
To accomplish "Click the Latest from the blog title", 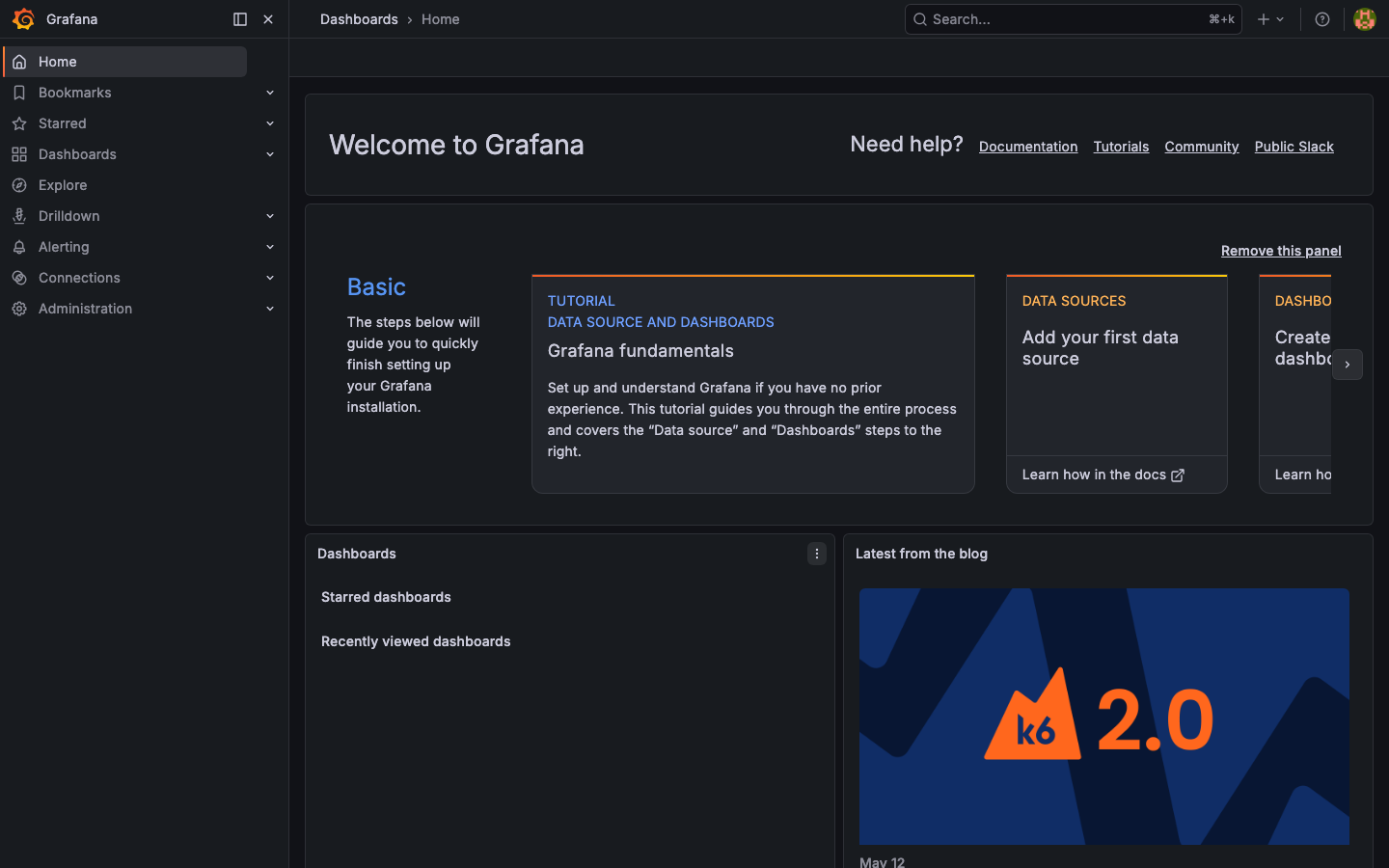I will coord(921,554).
